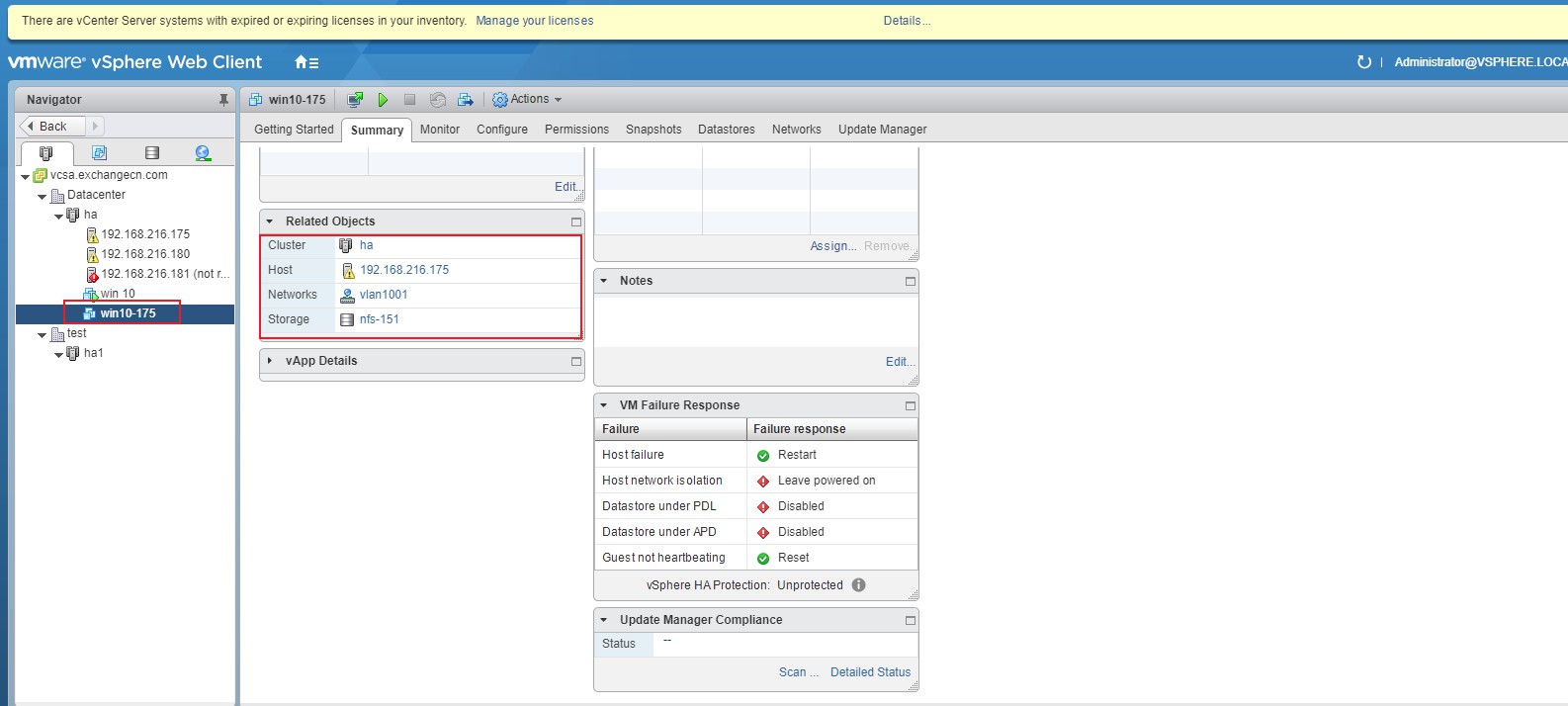The image size is (1568, 706).
Task: Select host 192.168.216.175 in the Navigator tree
Action: [145, 234]
